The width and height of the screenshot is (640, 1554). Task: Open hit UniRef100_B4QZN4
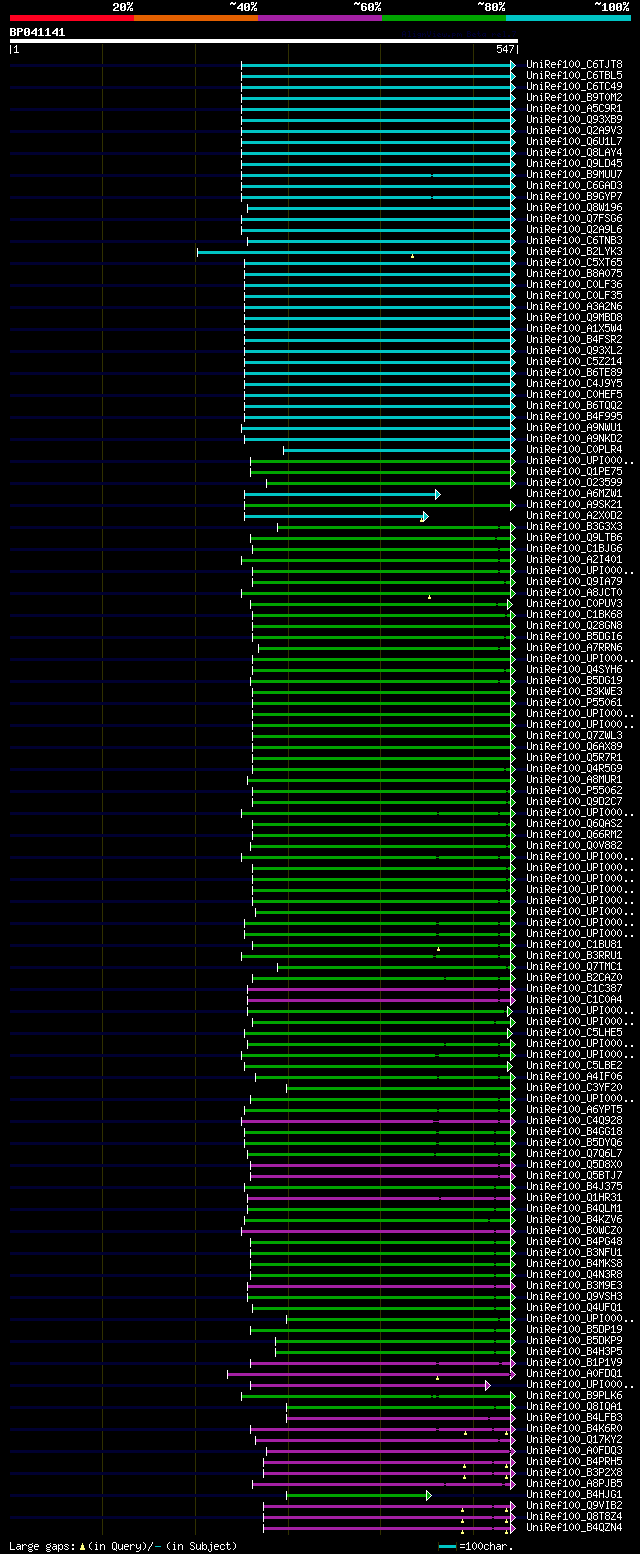(574, 1527)
